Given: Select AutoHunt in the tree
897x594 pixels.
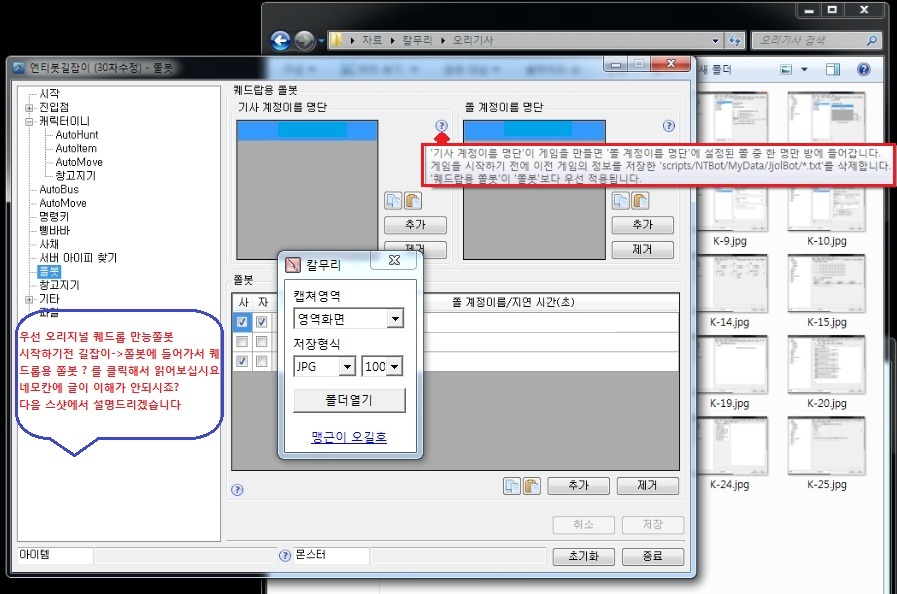Looking at the screenshot, I should [77, 134].
